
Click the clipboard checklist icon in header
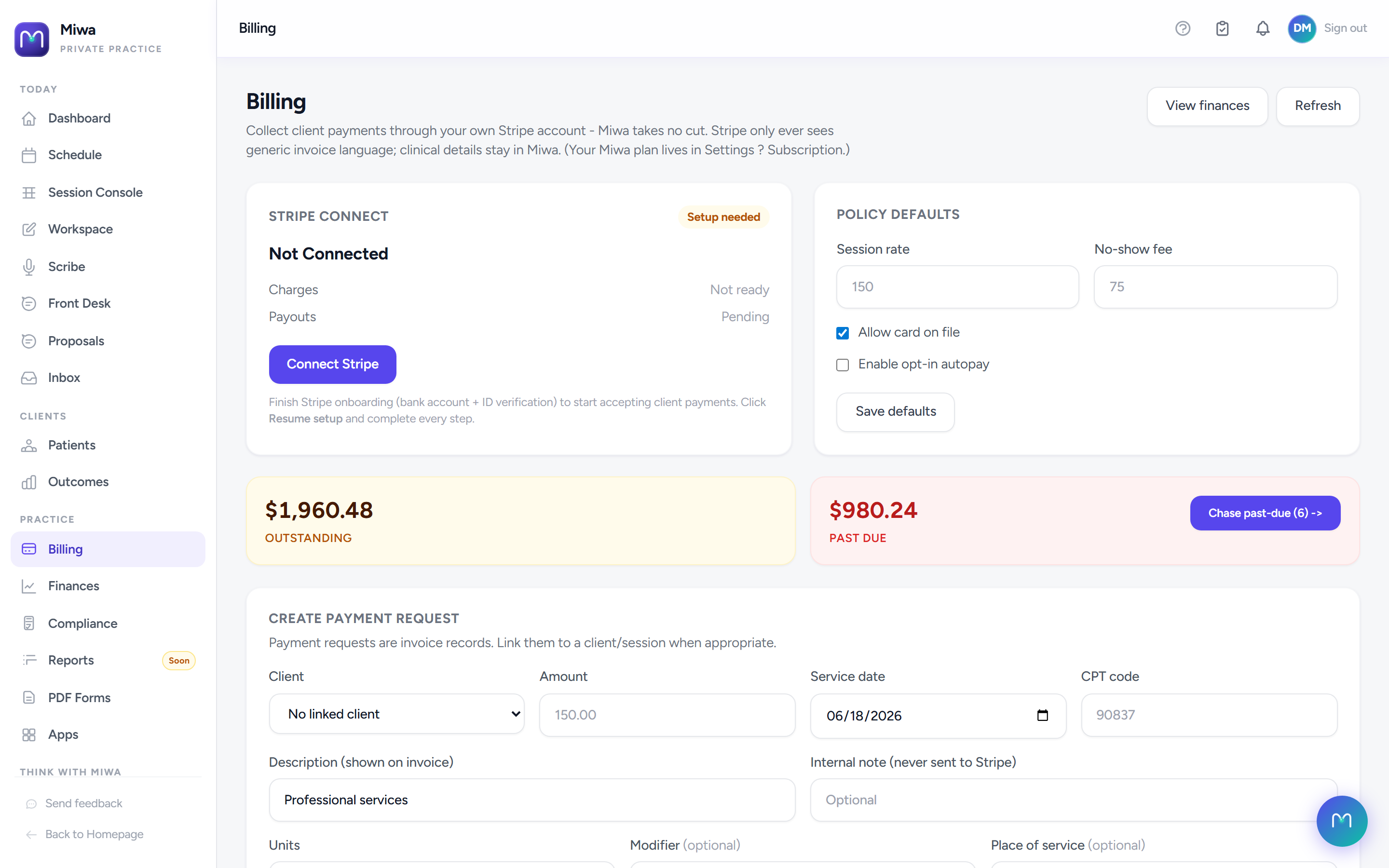point(1222,28)
